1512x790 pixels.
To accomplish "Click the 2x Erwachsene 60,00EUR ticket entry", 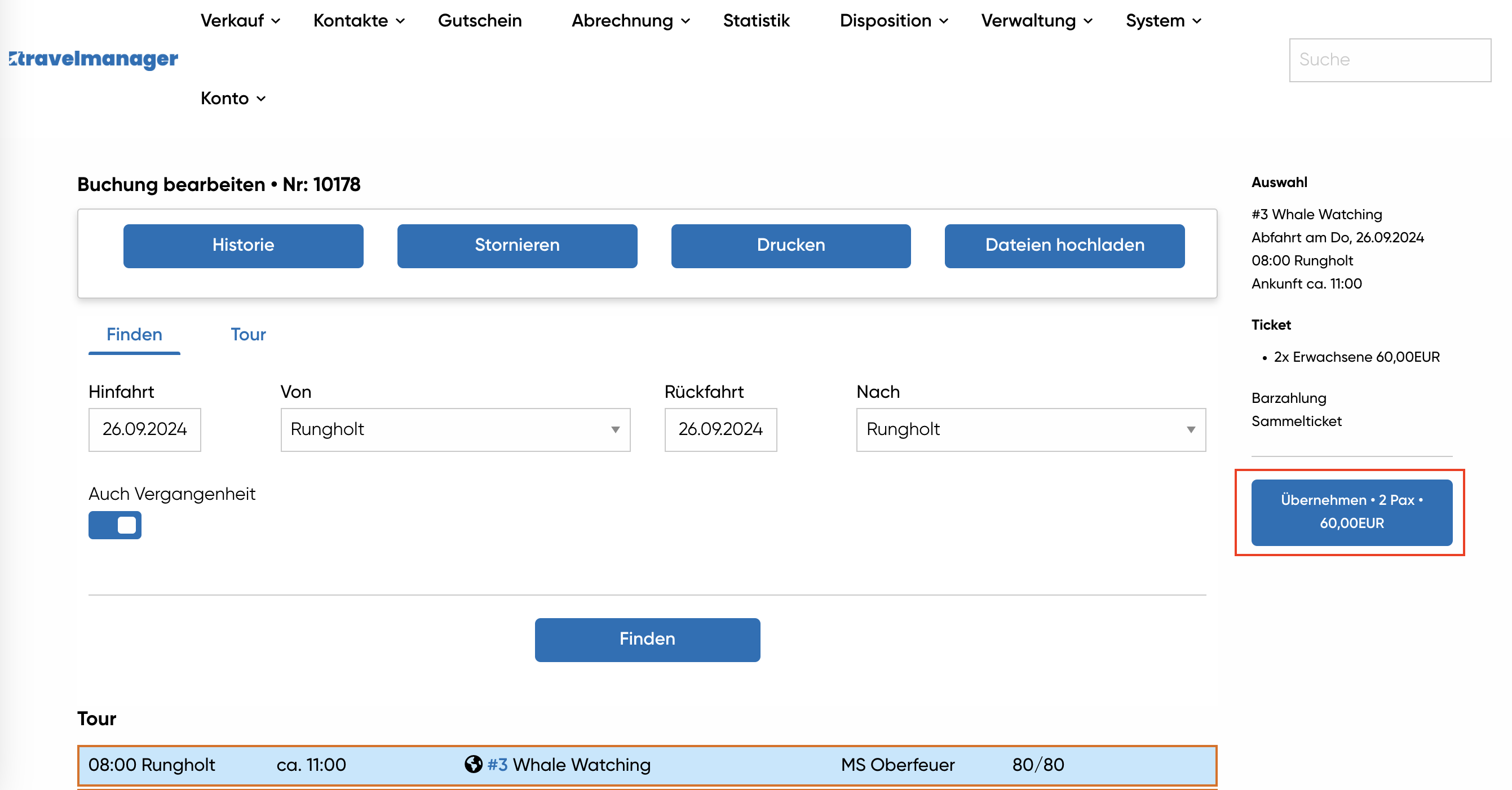I will (x=1356, y=357).
